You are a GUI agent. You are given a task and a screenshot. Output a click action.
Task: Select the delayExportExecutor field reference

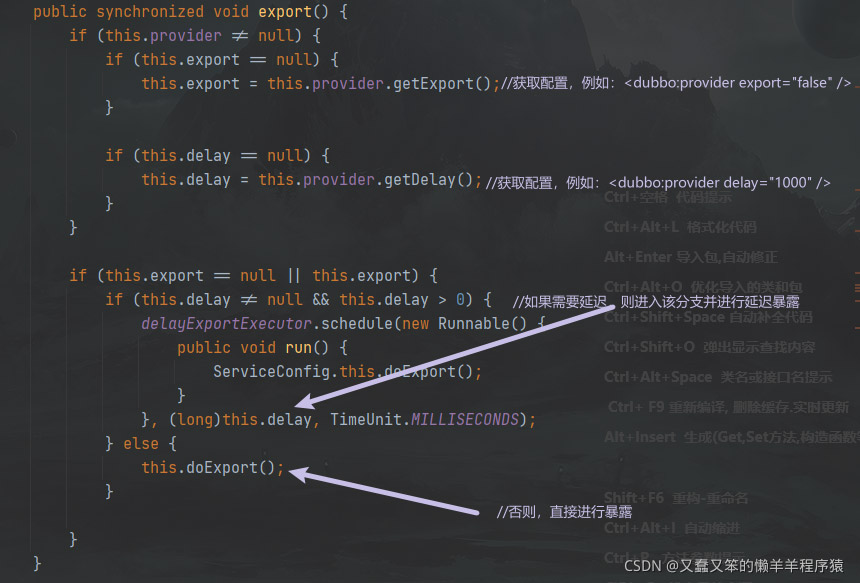[x=226, y=324]
